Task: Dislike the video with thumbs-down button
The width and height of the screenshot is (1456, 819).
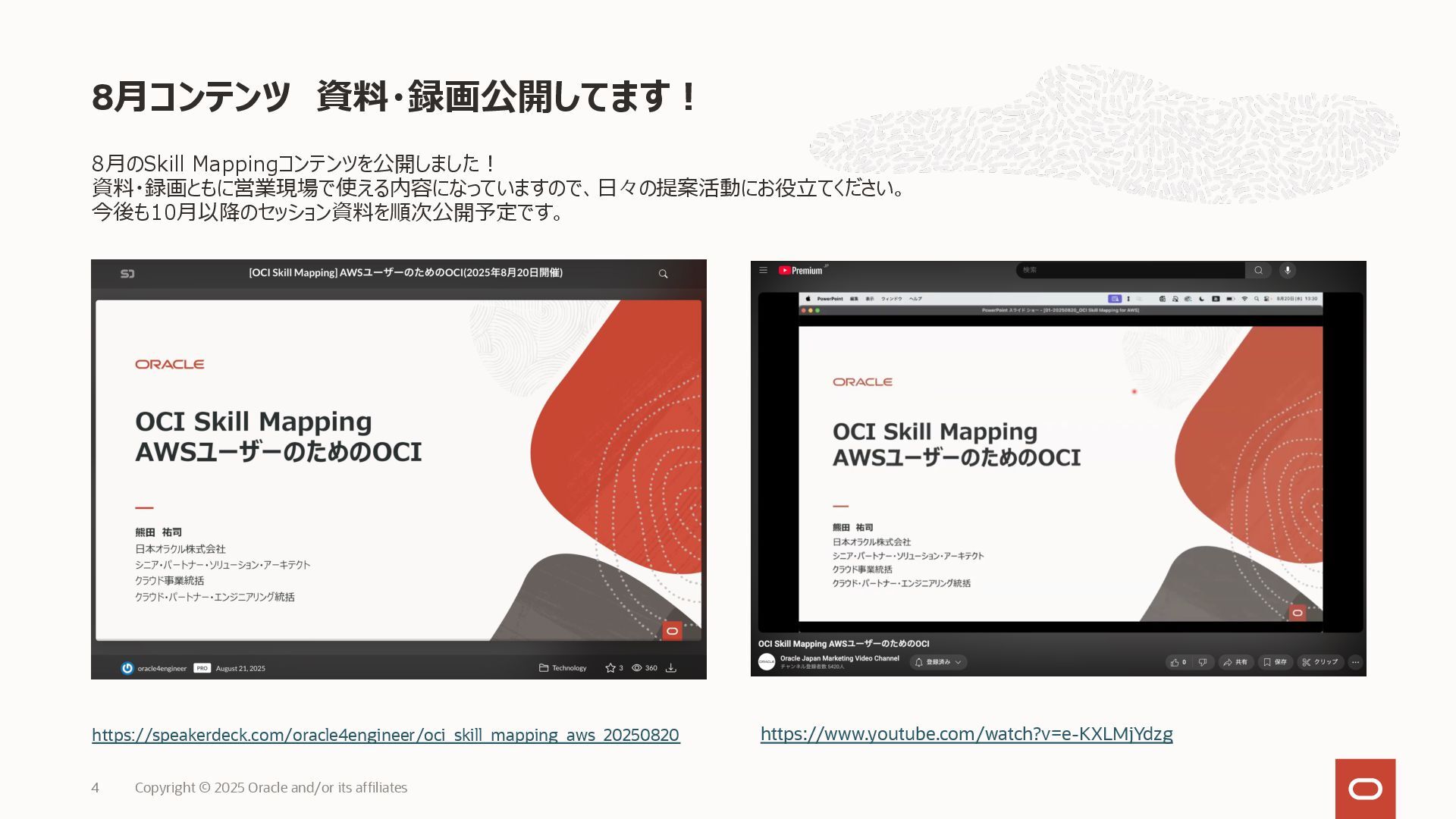Action: [x=1203, y=662]
